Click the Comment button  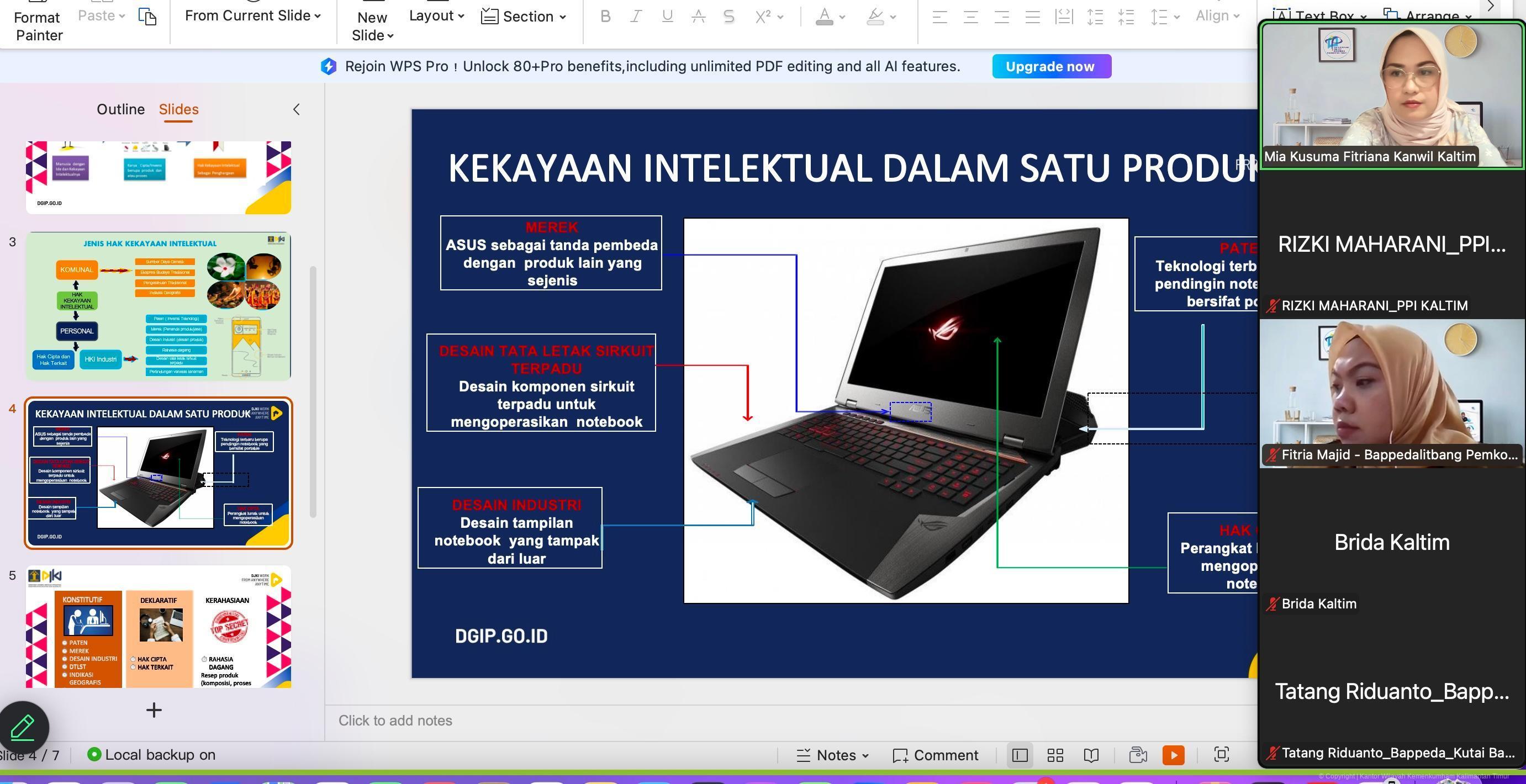[x=936, y=755]
